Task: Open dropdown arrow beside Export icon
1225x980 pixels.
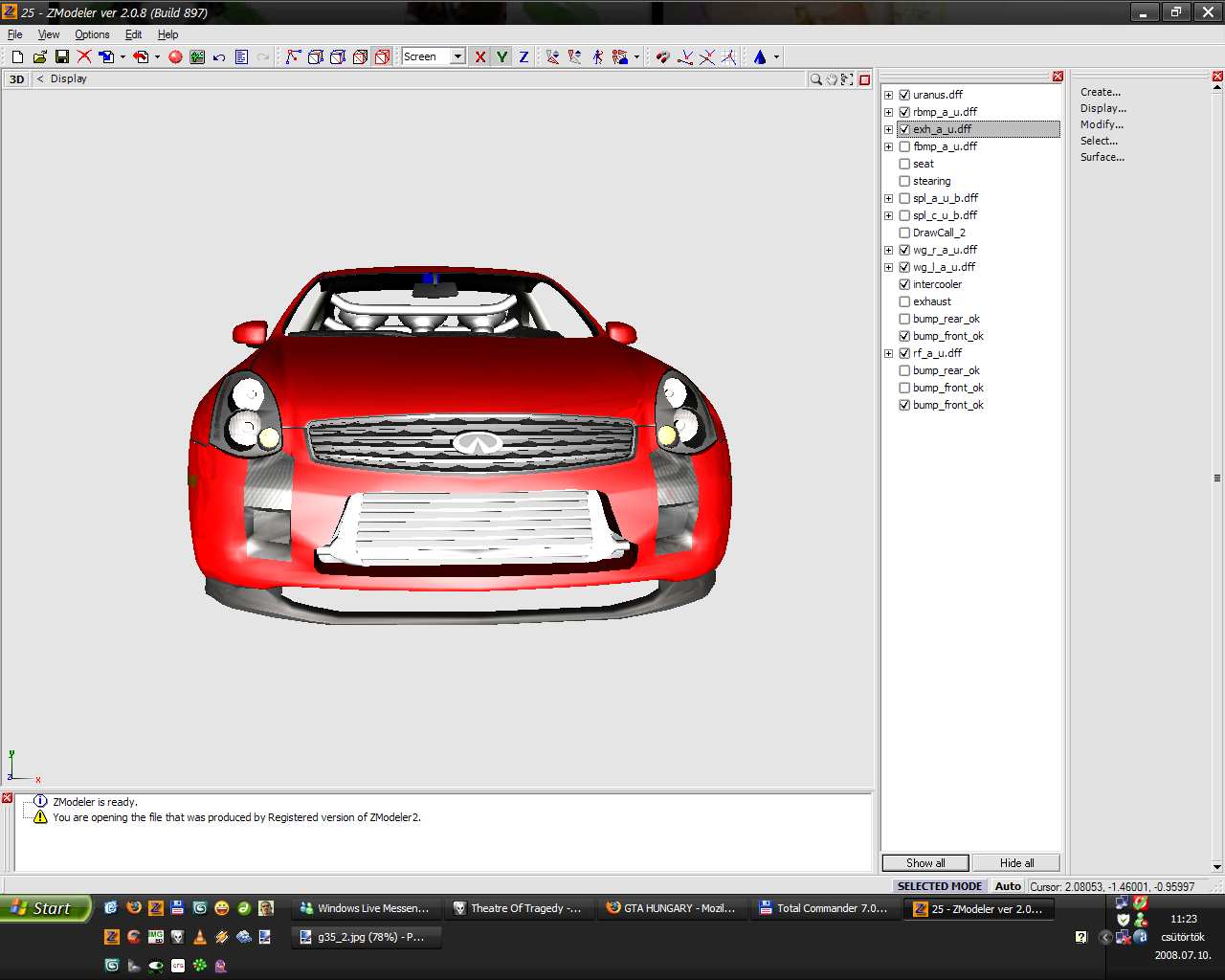Action: [157, 57]
